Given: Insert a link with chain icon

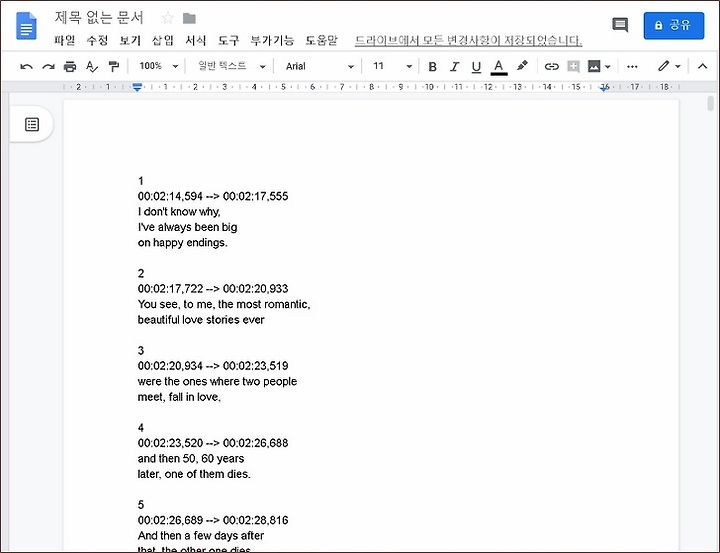Looking at the screenshot, I should [x=551, y=67].
